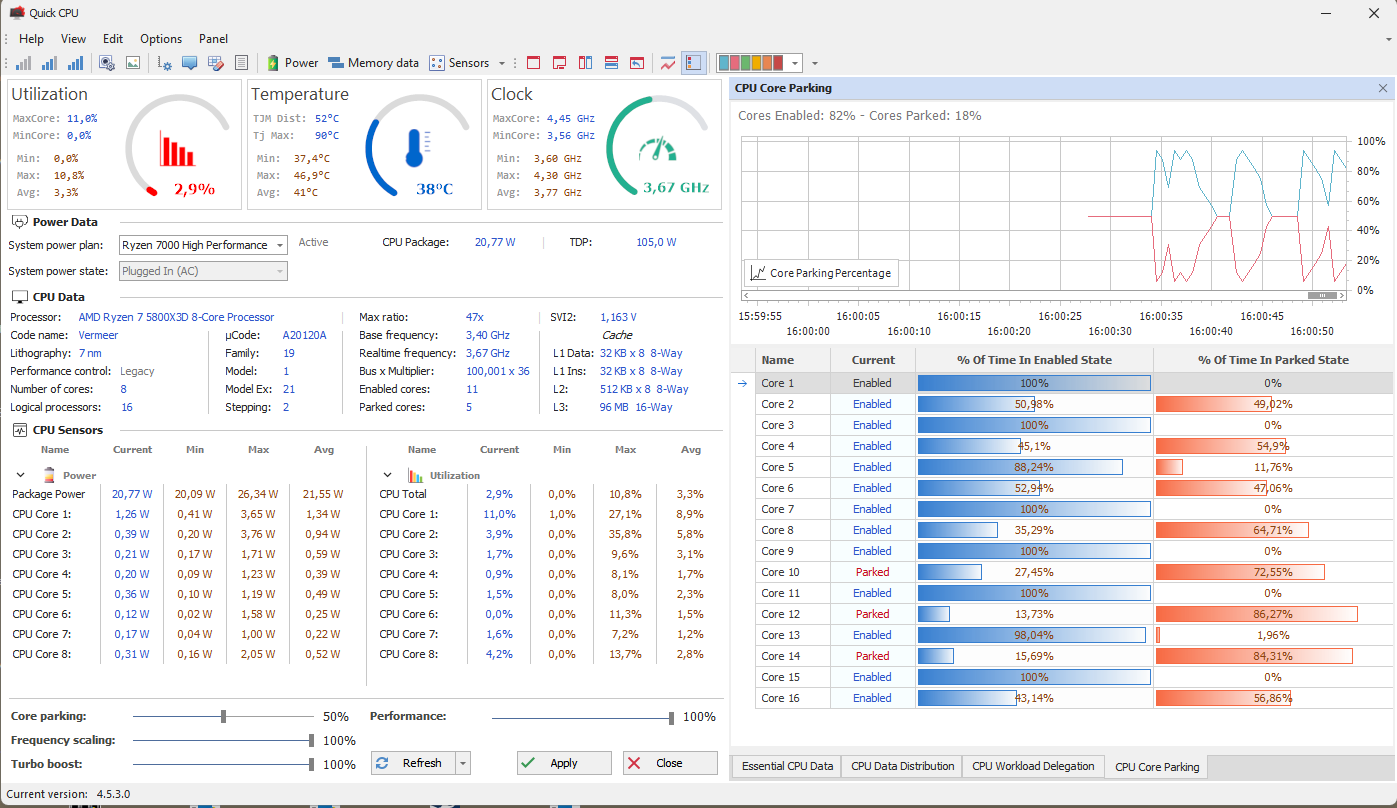The width and height of the screenshot is (1397, 808).
Task: Click the table with eraser toolbar icon
Action: [x=215, y=63]
